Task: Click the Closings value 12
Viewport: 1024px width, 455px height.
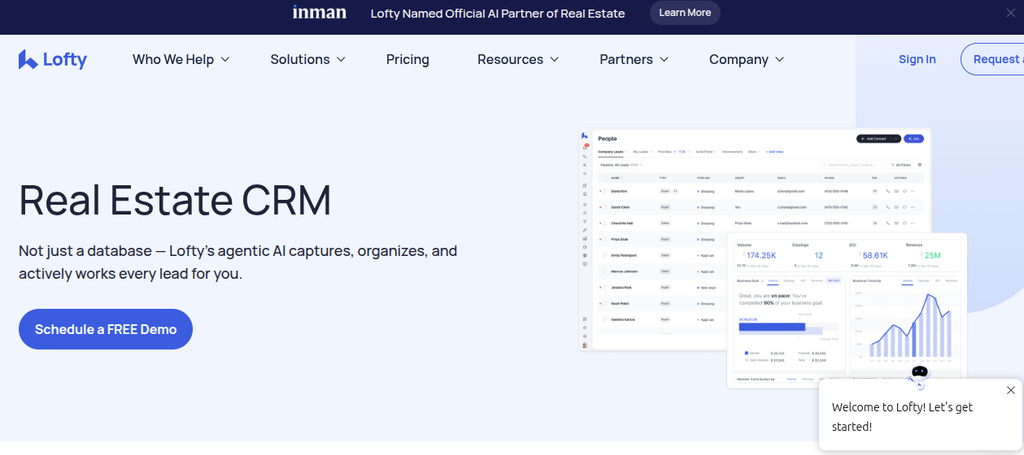Action: 818,255
